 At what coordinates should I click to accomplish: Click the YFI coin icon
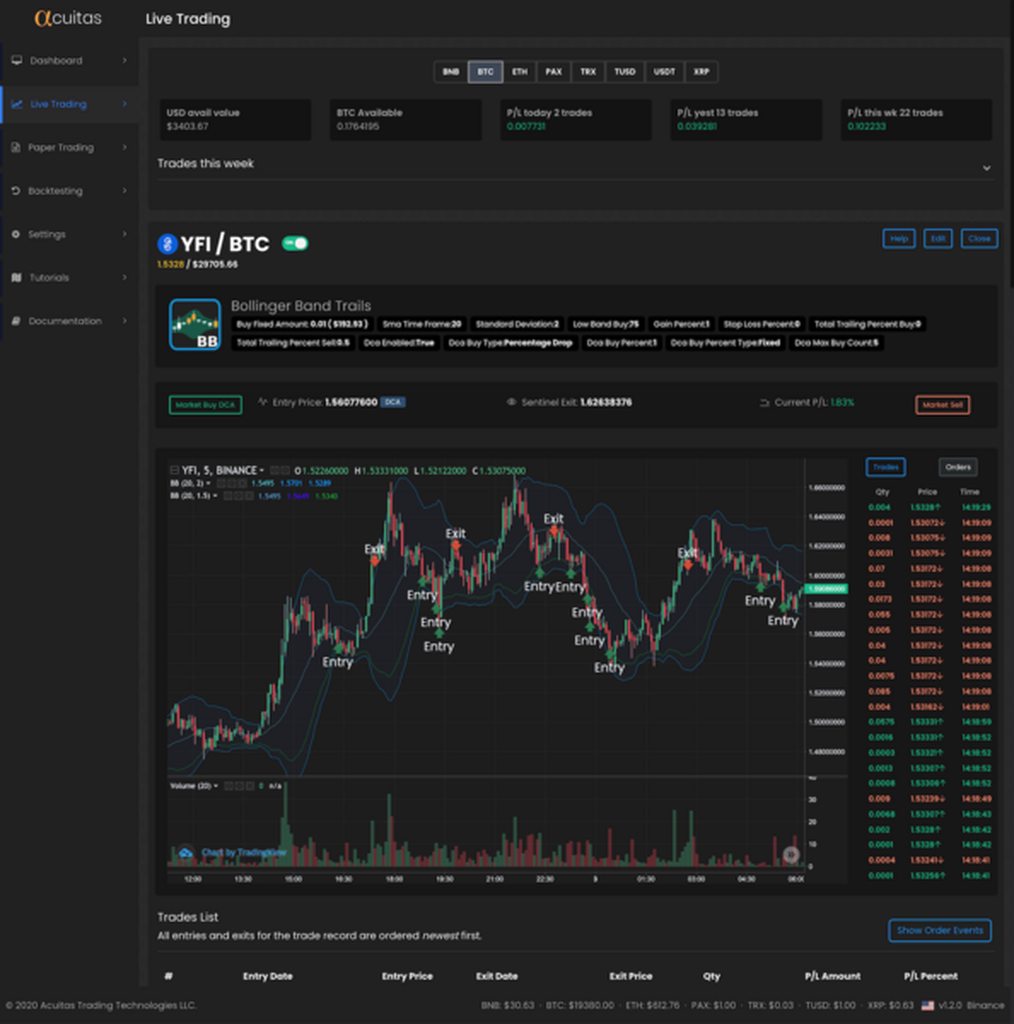point(167,244)
